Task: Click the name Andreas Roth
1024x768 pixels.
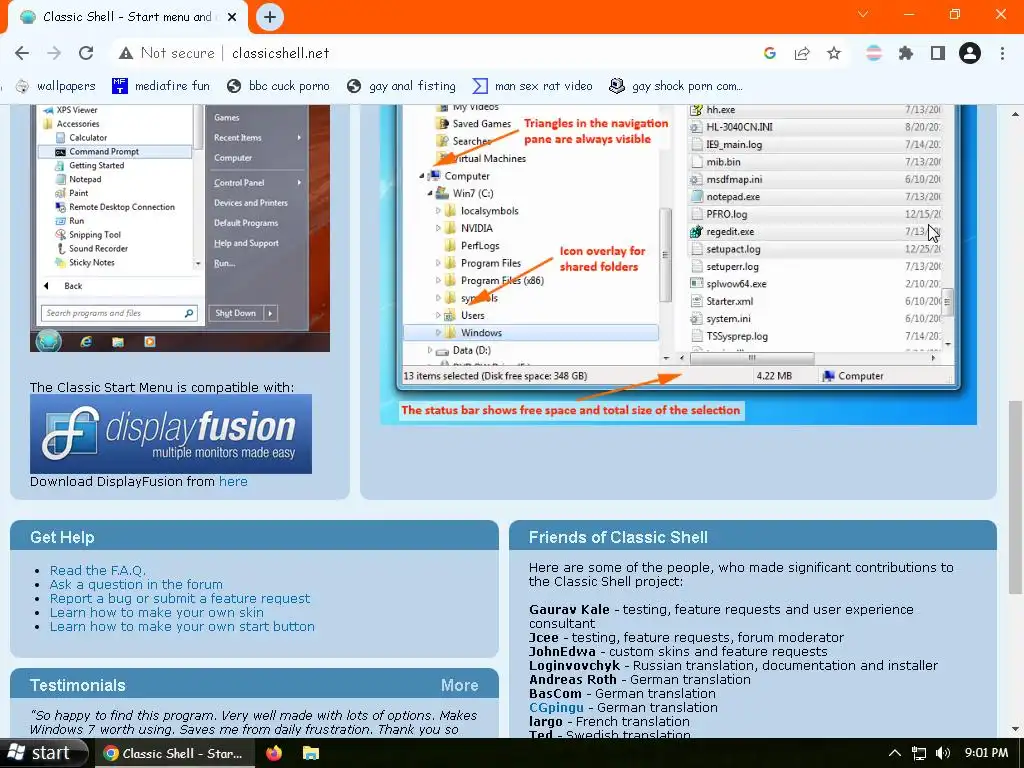Action: [573, 679]
